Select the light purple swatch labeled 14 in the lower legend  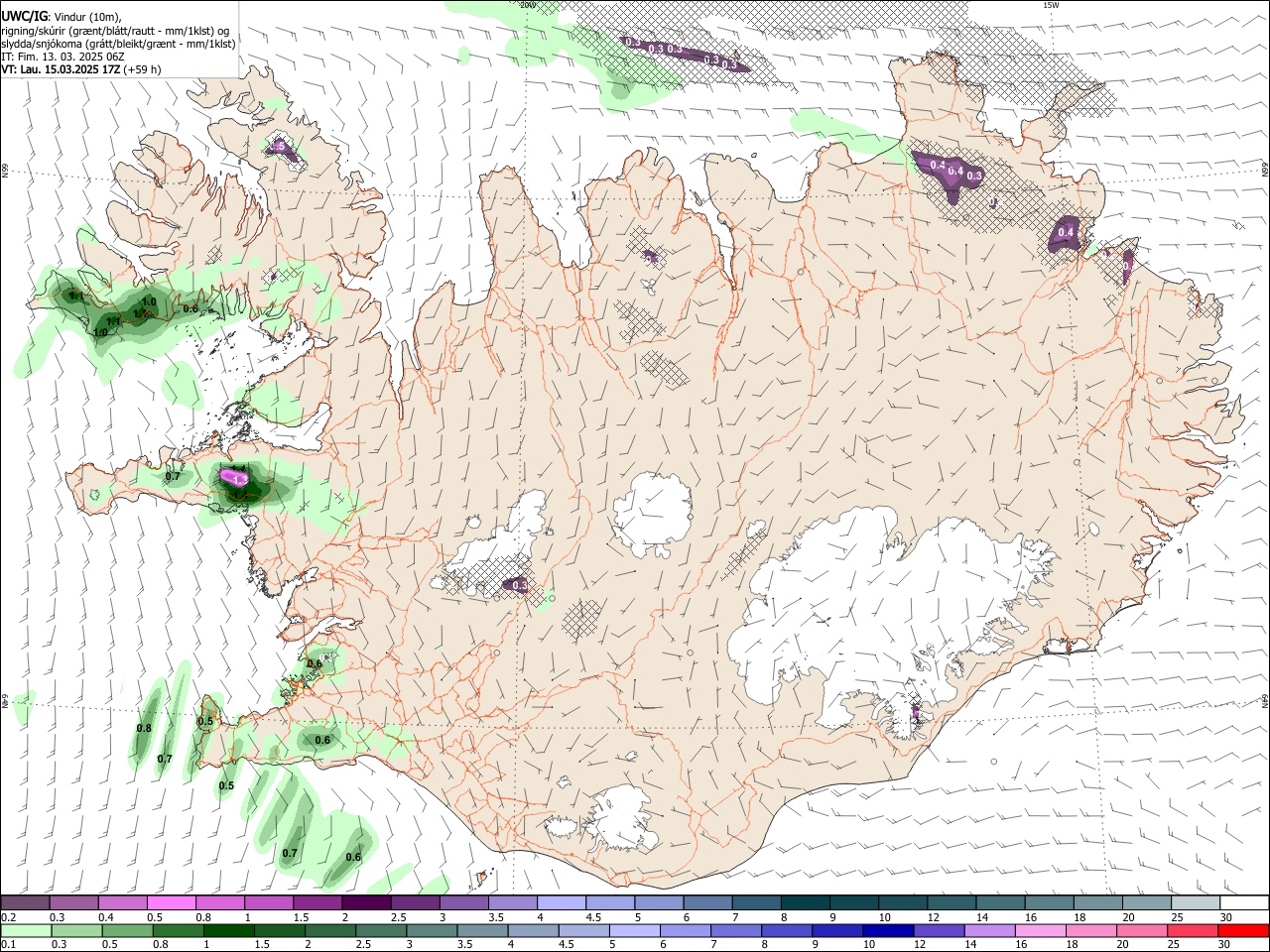988,930
